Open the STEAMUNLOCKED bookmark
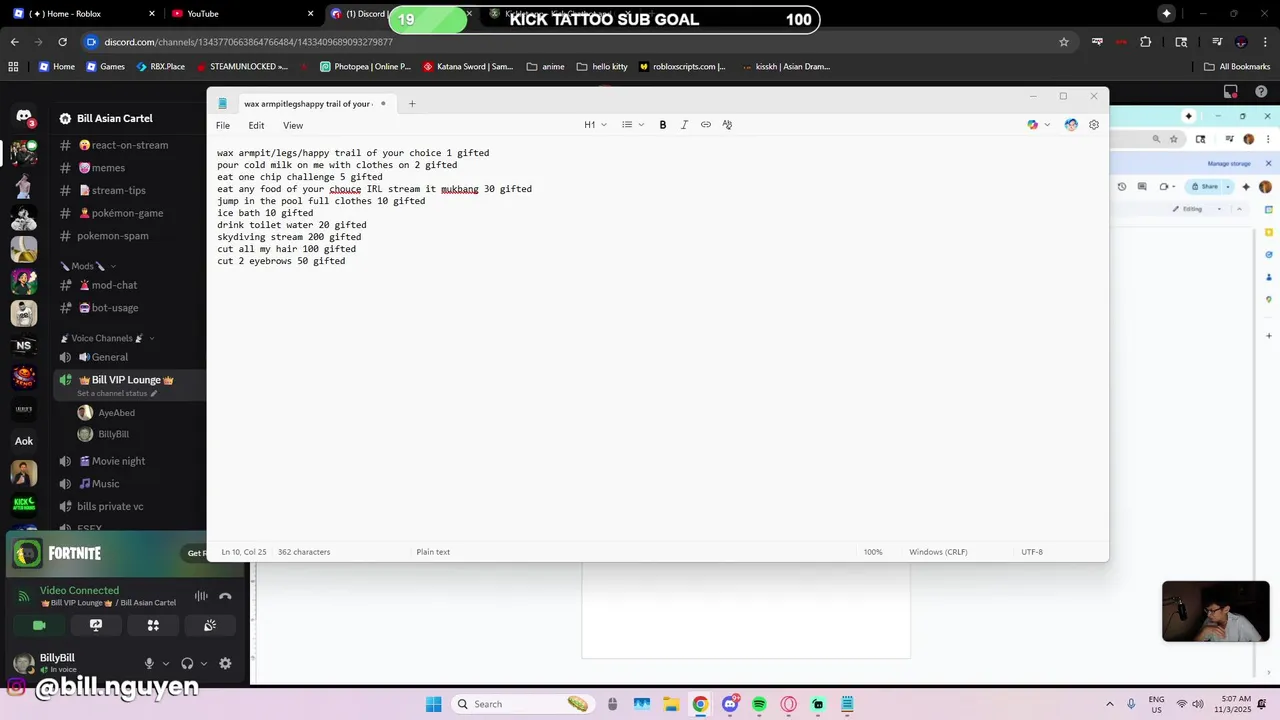This screenshot has height=720, width=1280. click(241, 67)
